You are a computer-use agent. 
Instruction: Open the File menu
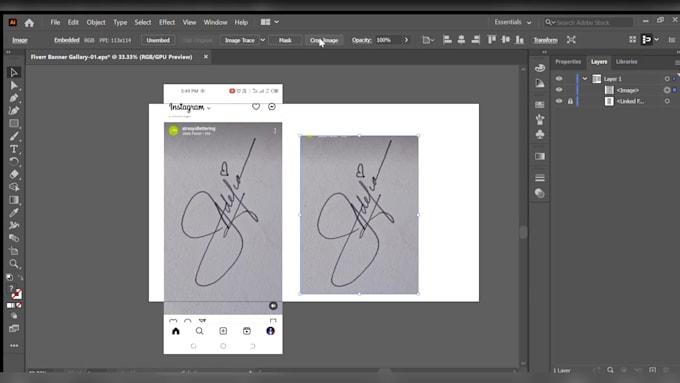[55, 22]
